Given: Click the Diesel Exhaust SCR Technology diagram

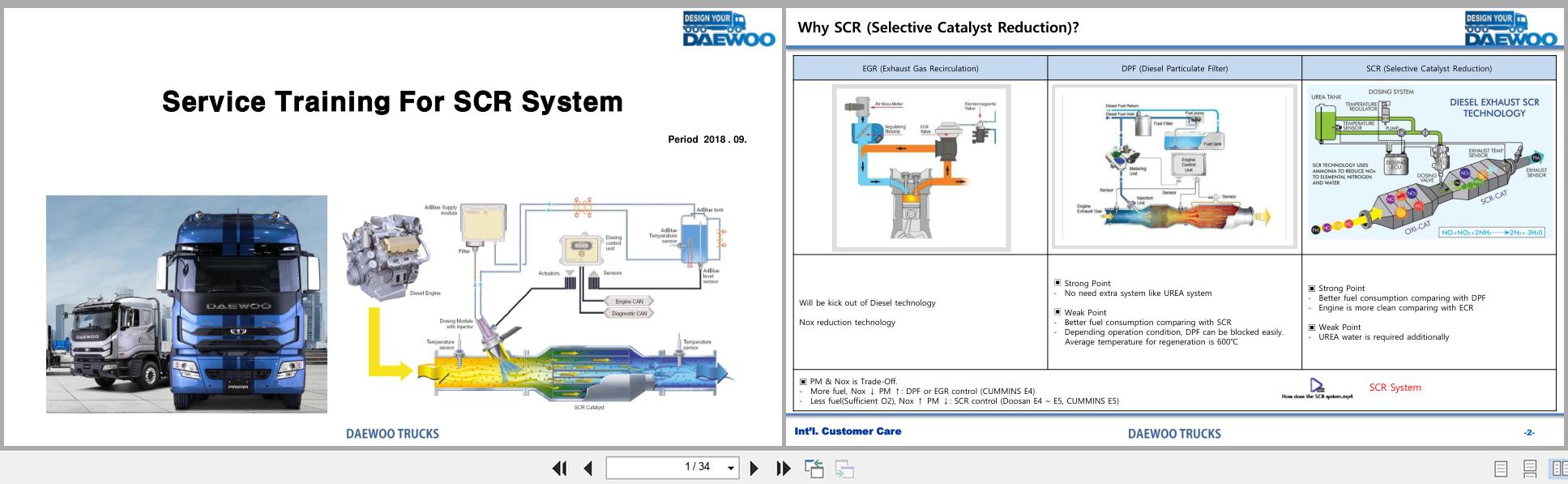Looking at the screenshot, I should click(1429, 162).
